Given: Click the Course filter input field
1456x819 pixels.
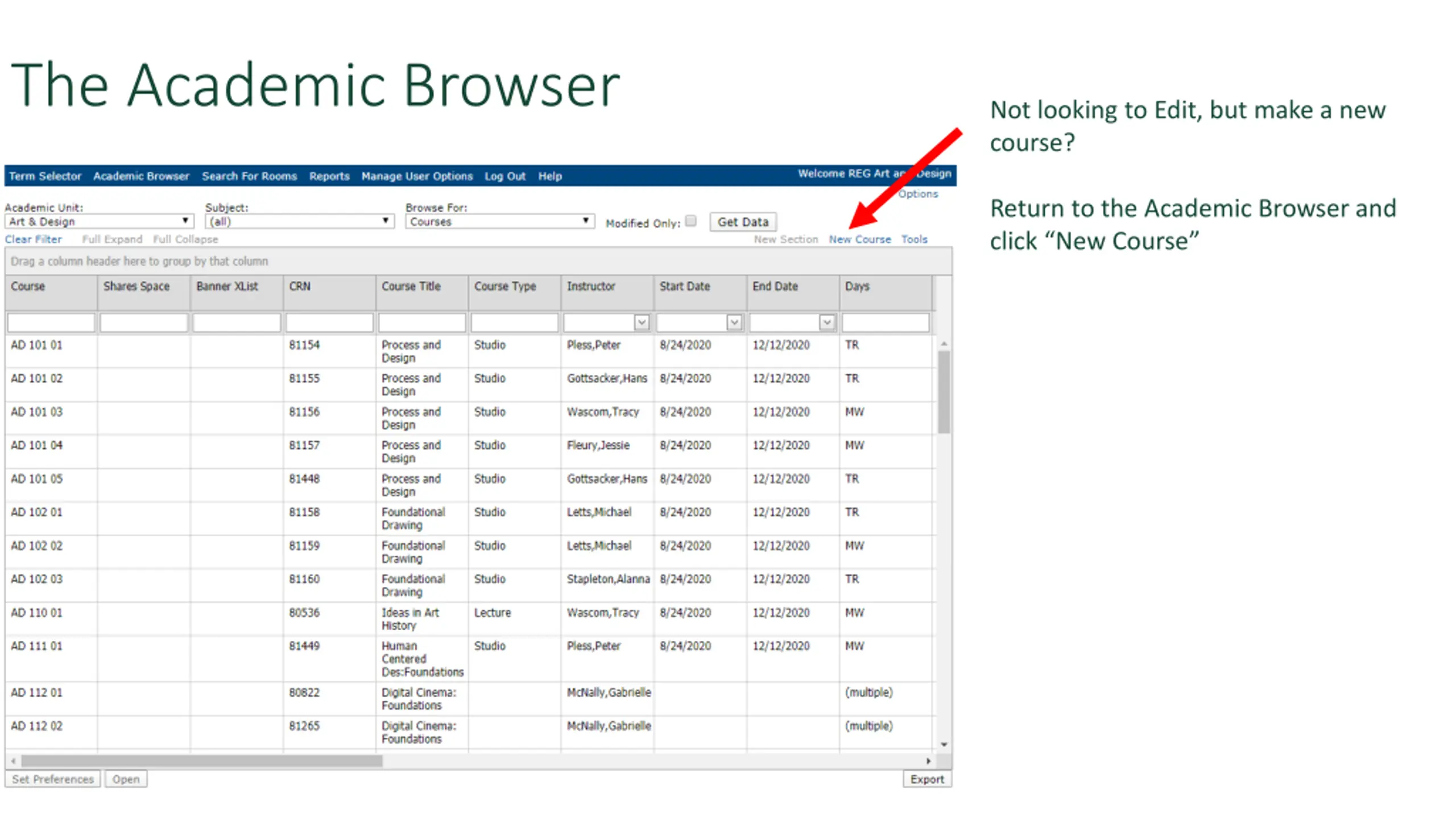Looking at the screenshot, I should point(51,322).
